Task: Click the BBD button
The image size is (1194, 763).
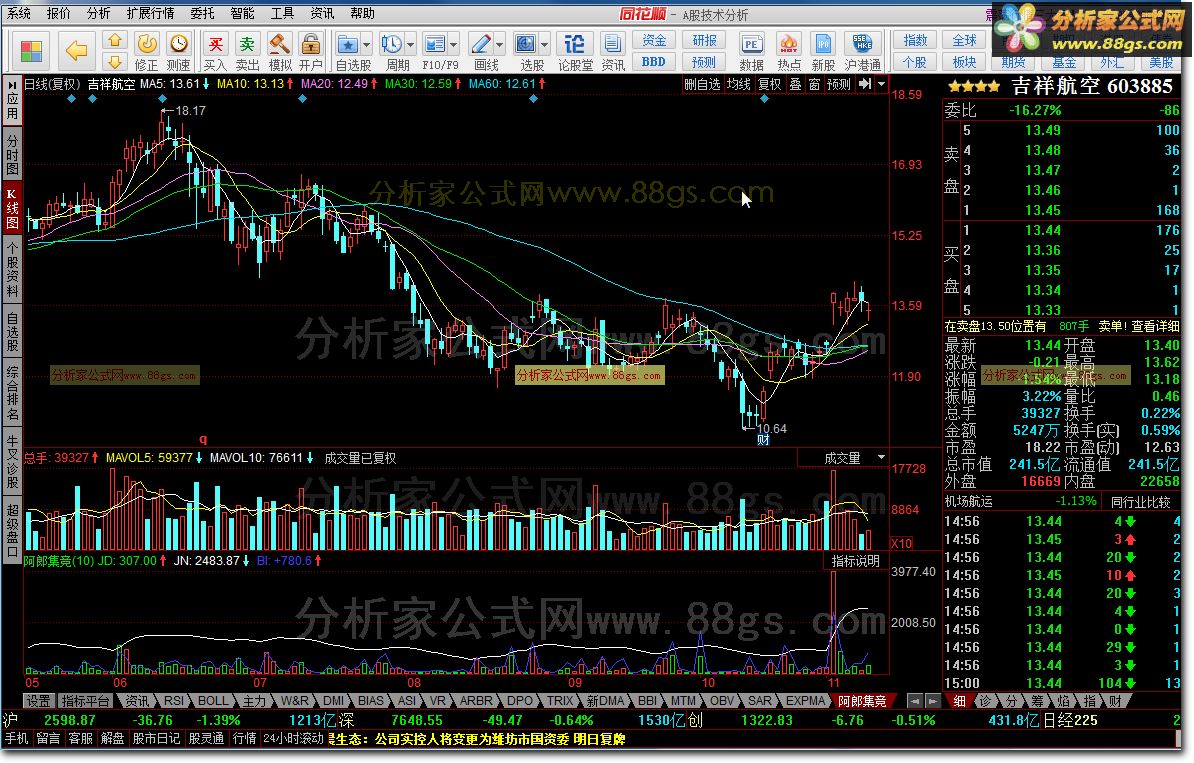Action: coord(653,62)
